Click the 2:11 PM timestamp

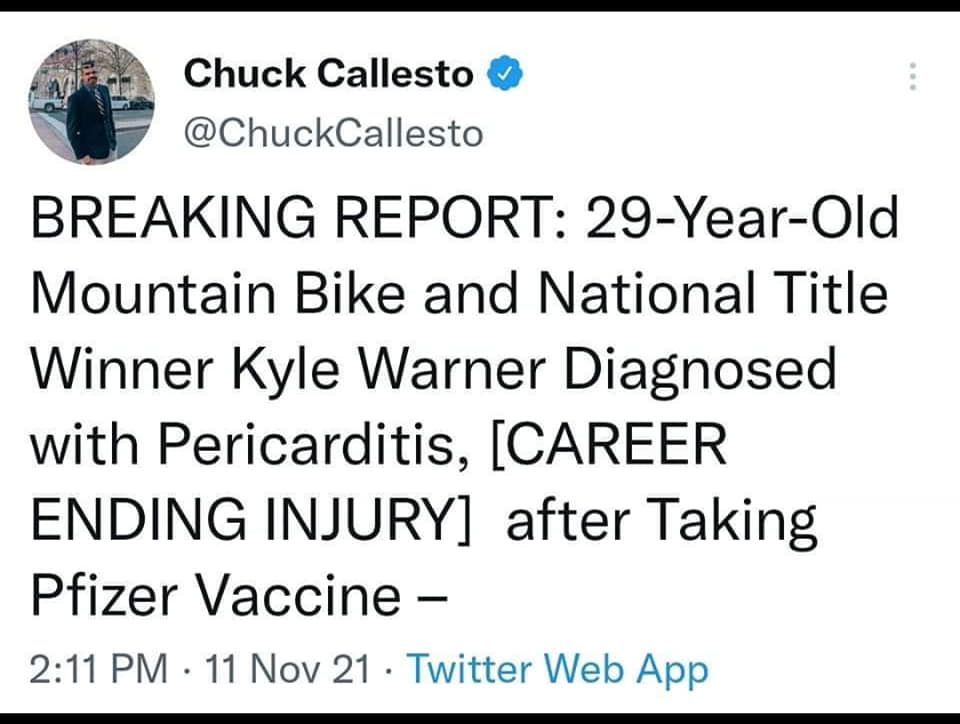[x=98, y=669]
